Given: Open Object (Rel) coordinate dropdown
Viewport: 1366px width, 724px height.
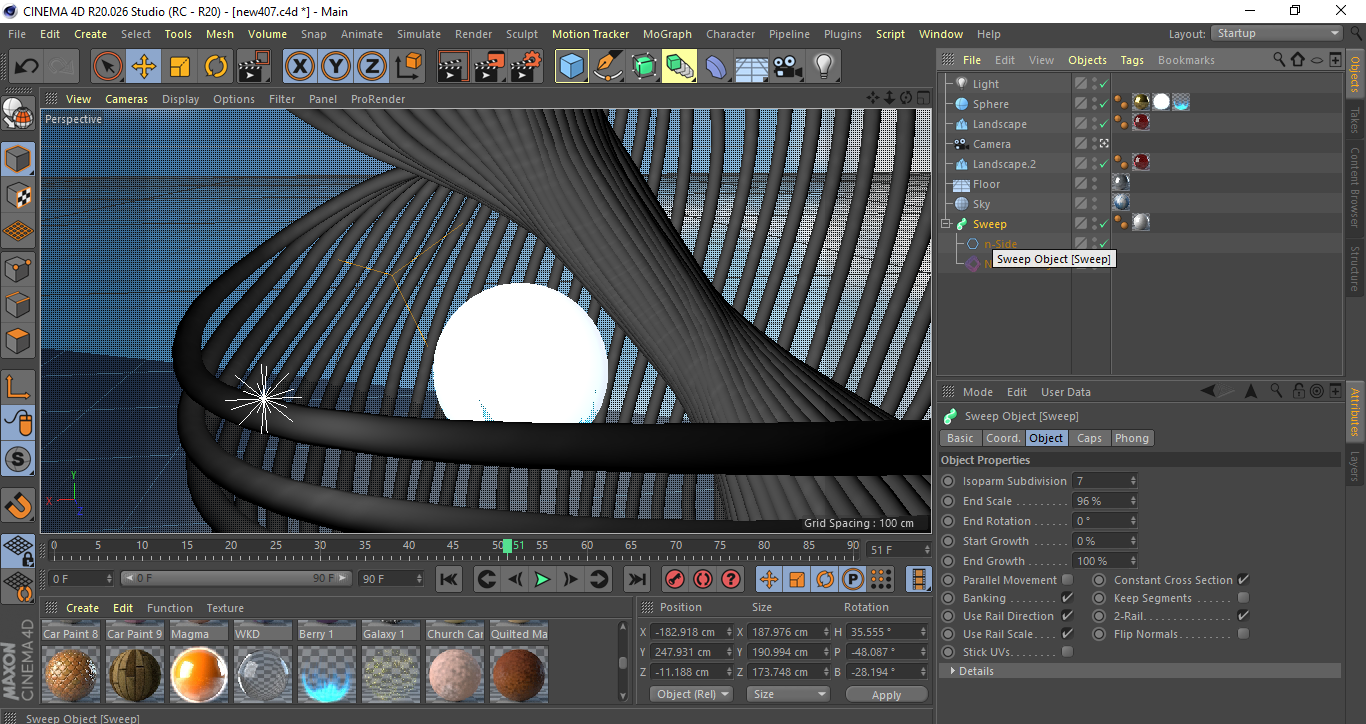Looking at the screenshot, I should pos(691,694).
